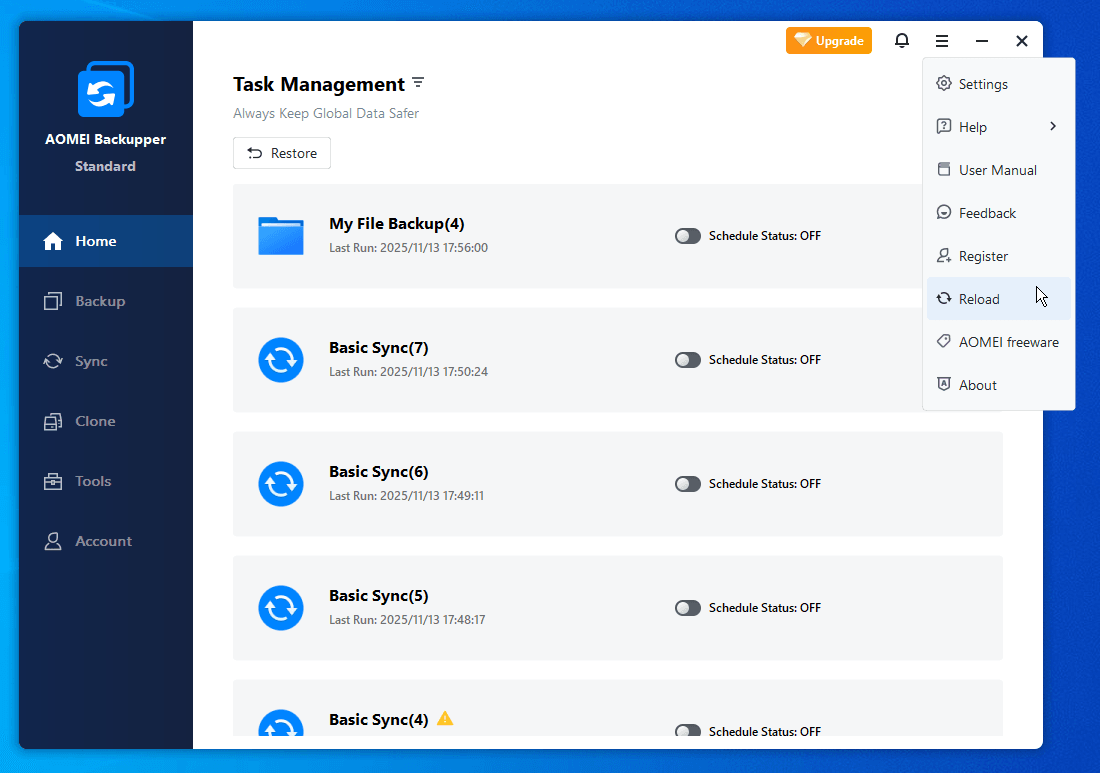Click the Basic Sync(7) sync icon
This screenshot has width=1100, height=773.
pos(281,360)
